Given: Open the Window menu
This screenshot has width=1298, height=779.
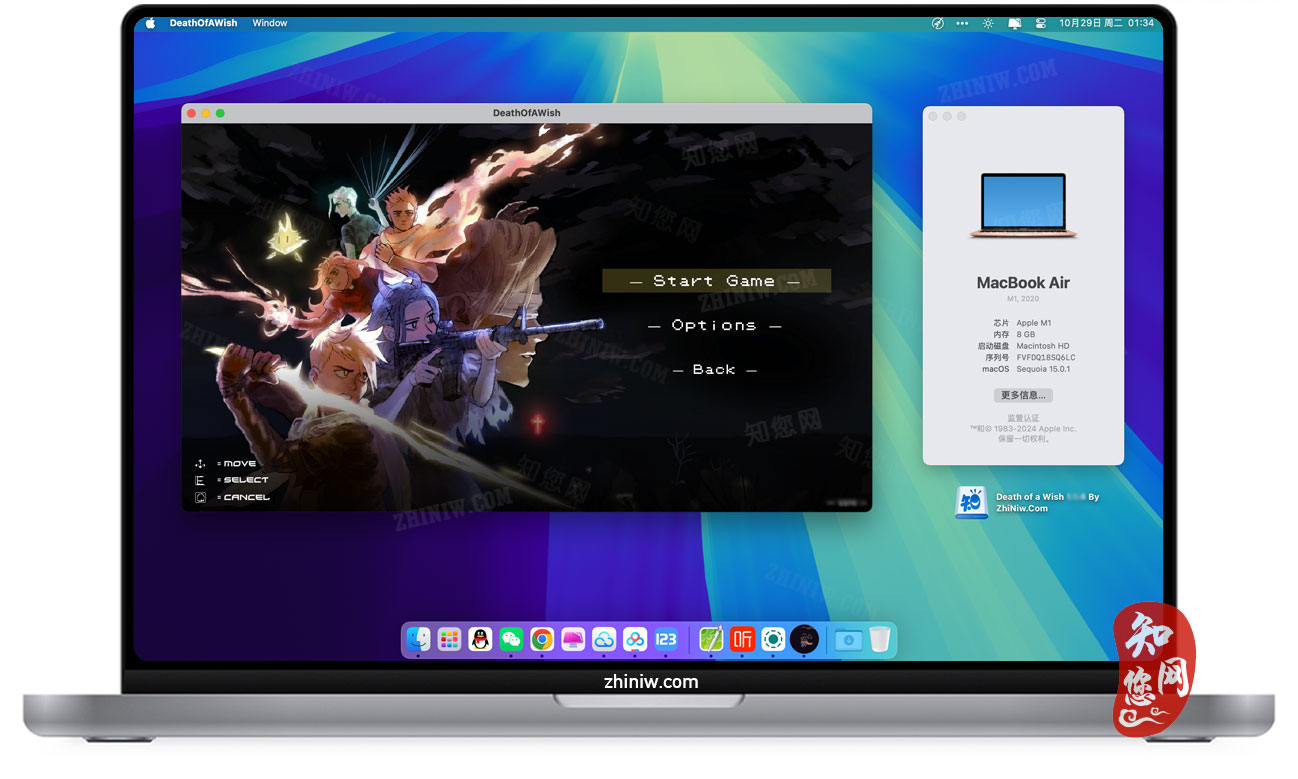Looking at the screenshot, I should pos(270,23).
